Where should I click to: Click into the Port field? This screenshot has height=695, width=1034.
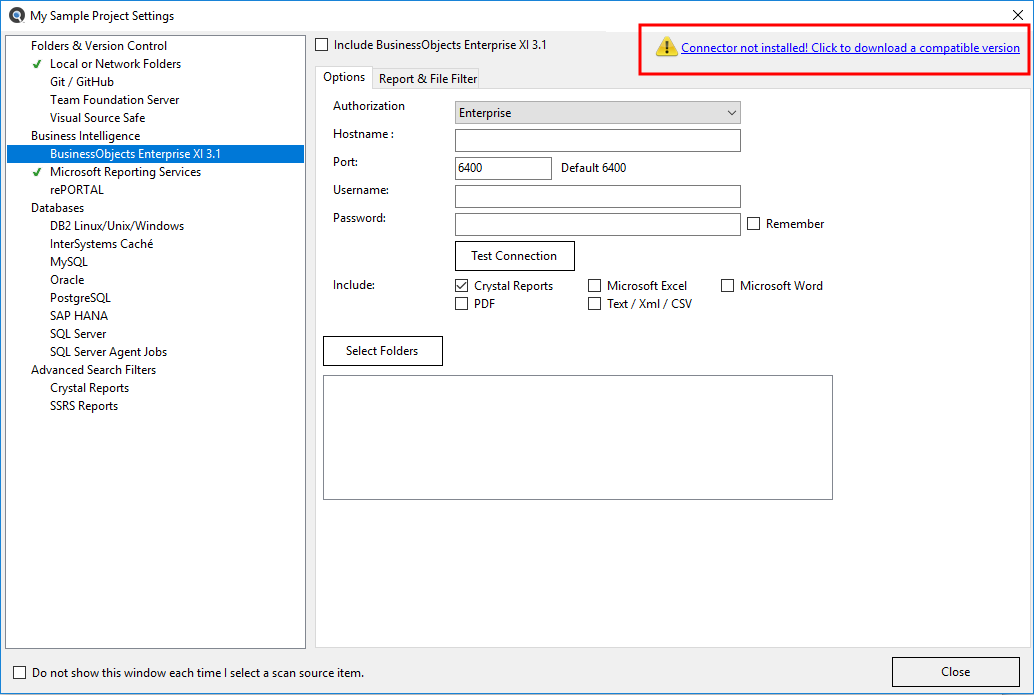coord(503,168)
